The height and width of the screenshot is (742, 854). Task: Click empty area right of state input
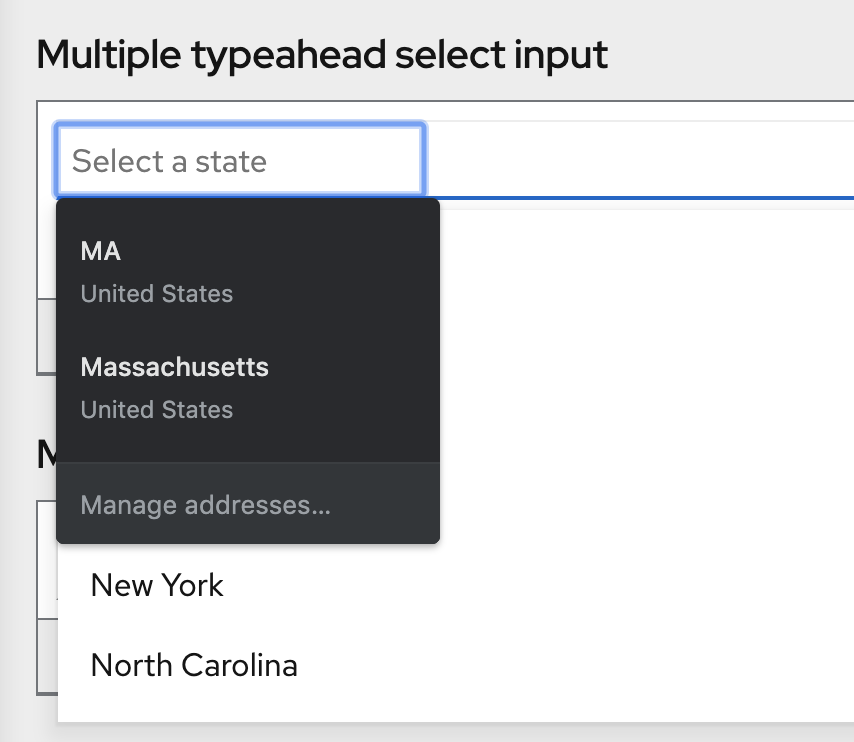pyautogui.click(x=640, y=161)
